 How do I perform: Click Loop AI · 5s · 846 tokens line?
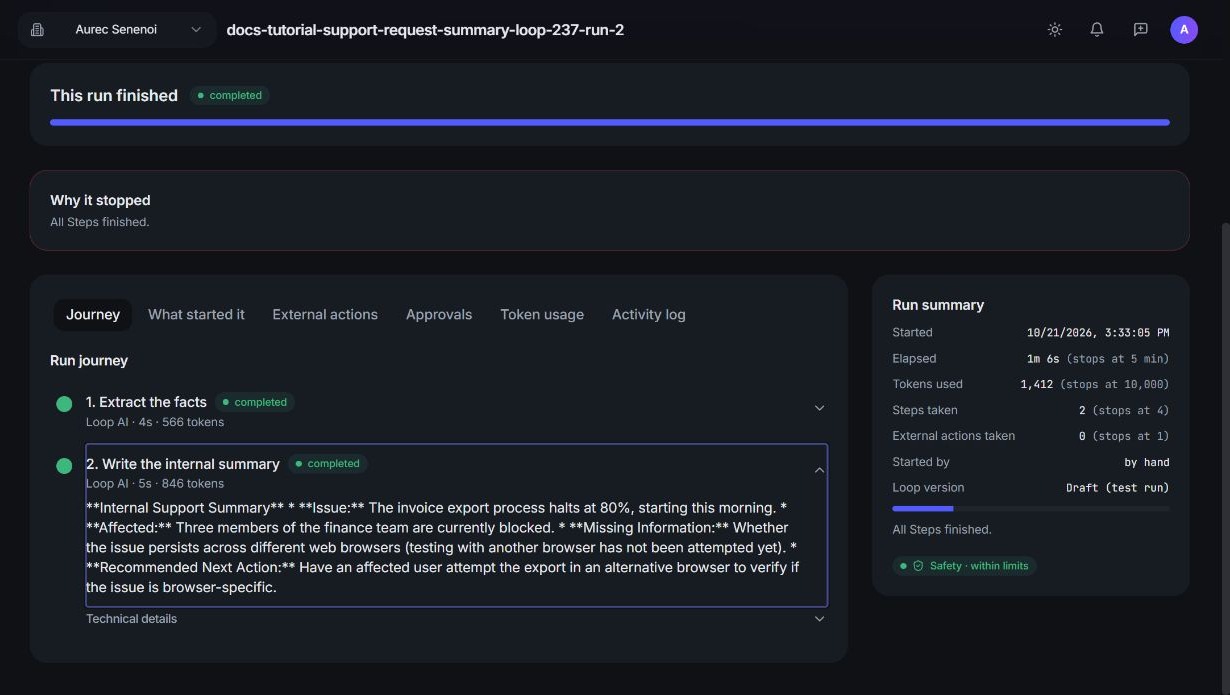coord(155,484)
